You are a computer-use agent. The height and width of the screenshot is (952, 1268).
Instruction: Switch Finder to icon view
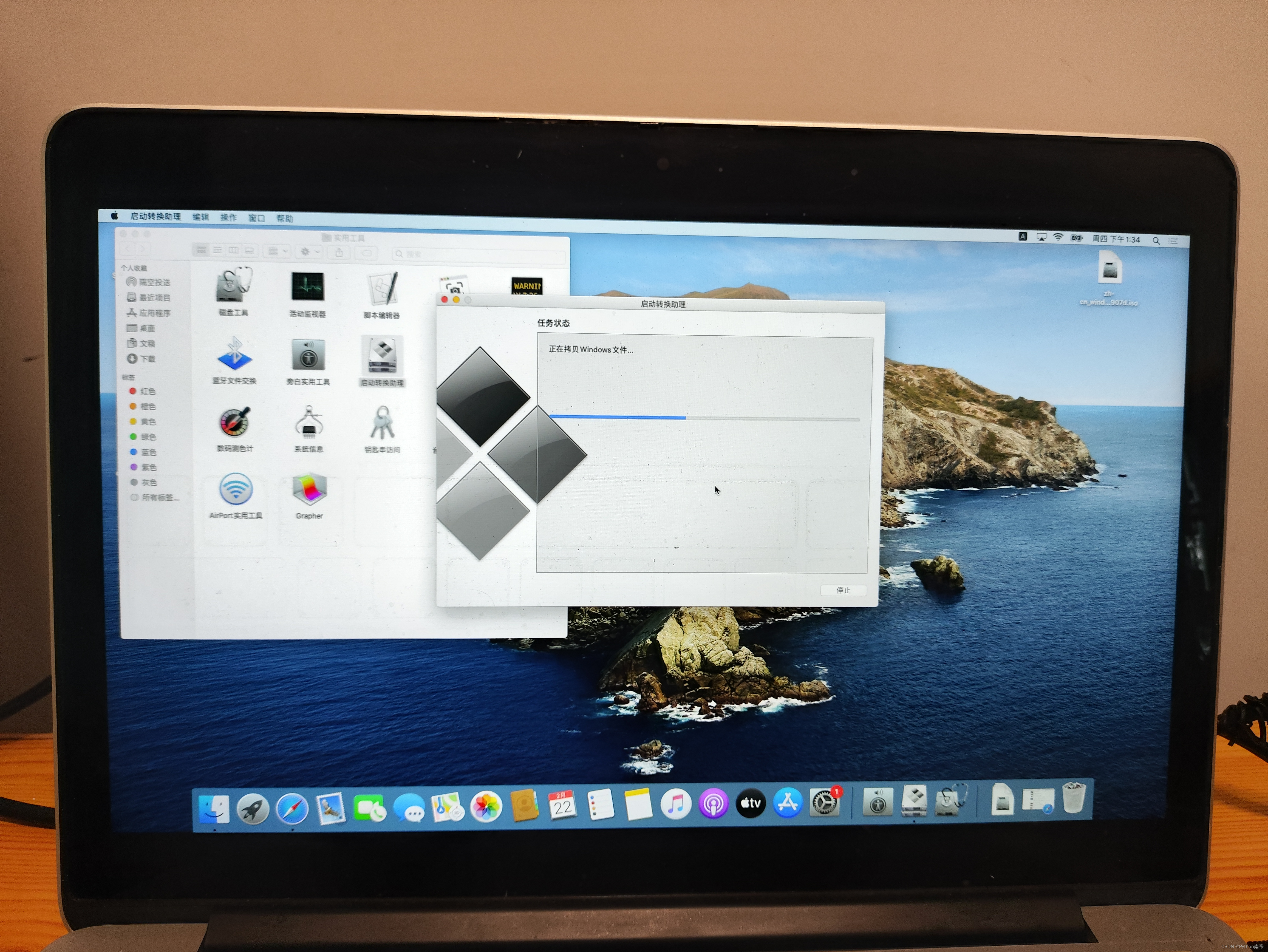tap(201, 250)
